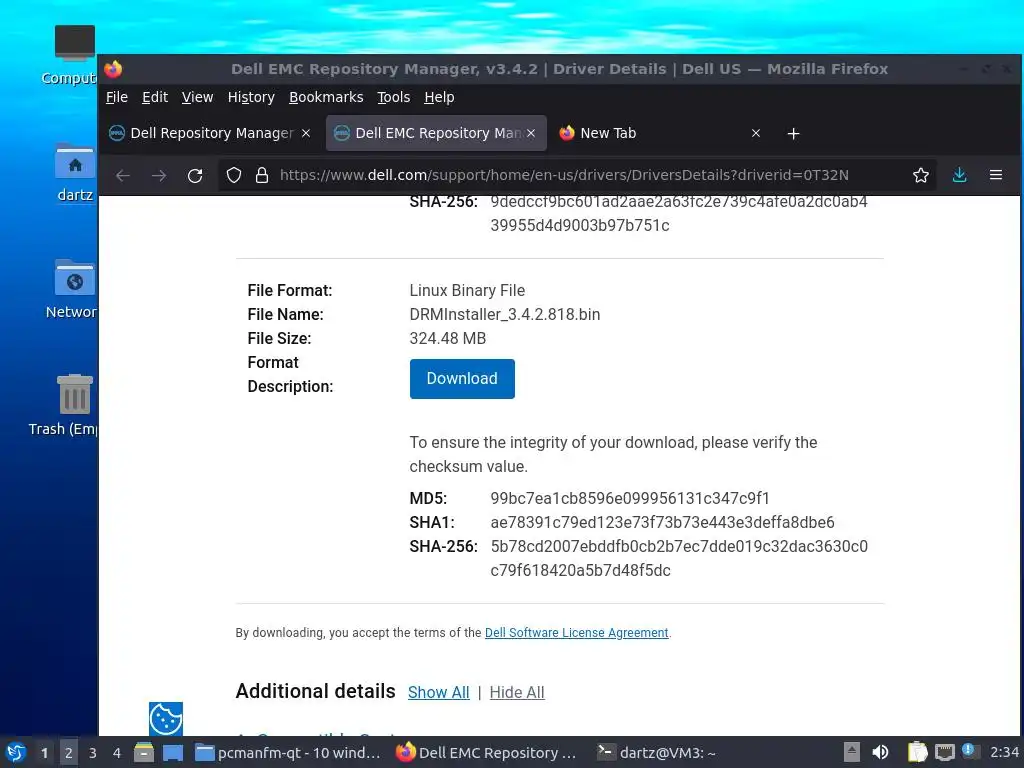Click the show desktop taskbar icon
Viewport: 1024px width, 768px height.
173,752
